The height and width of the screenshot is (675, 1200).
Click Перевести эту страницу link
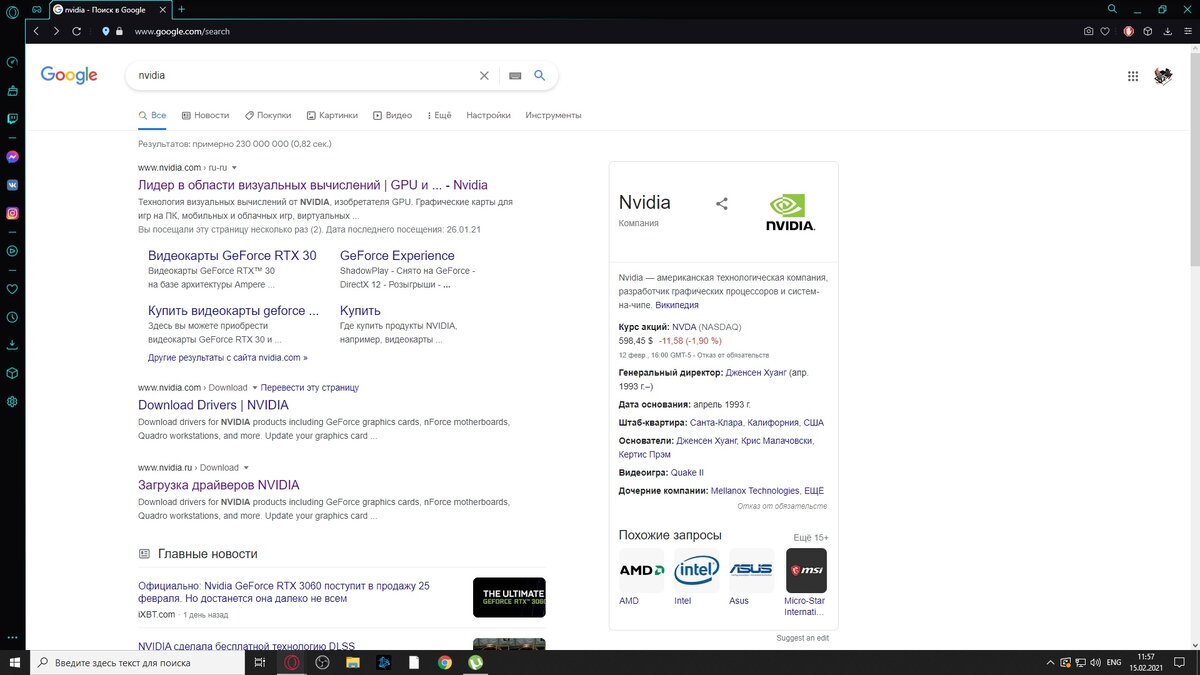click(x=310, y=388)
